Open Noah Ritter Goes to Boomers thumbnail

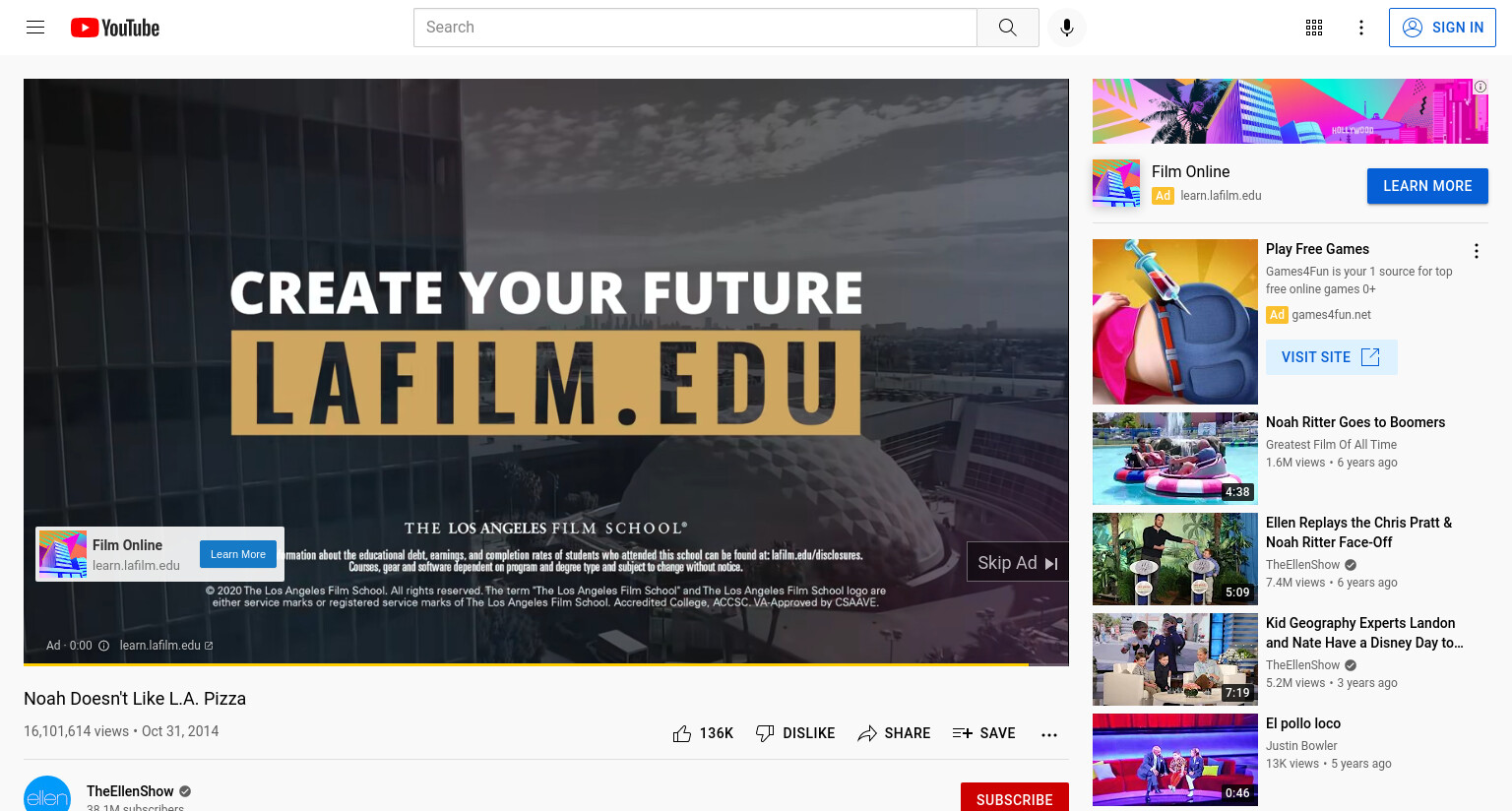(x=1175, y=459)
